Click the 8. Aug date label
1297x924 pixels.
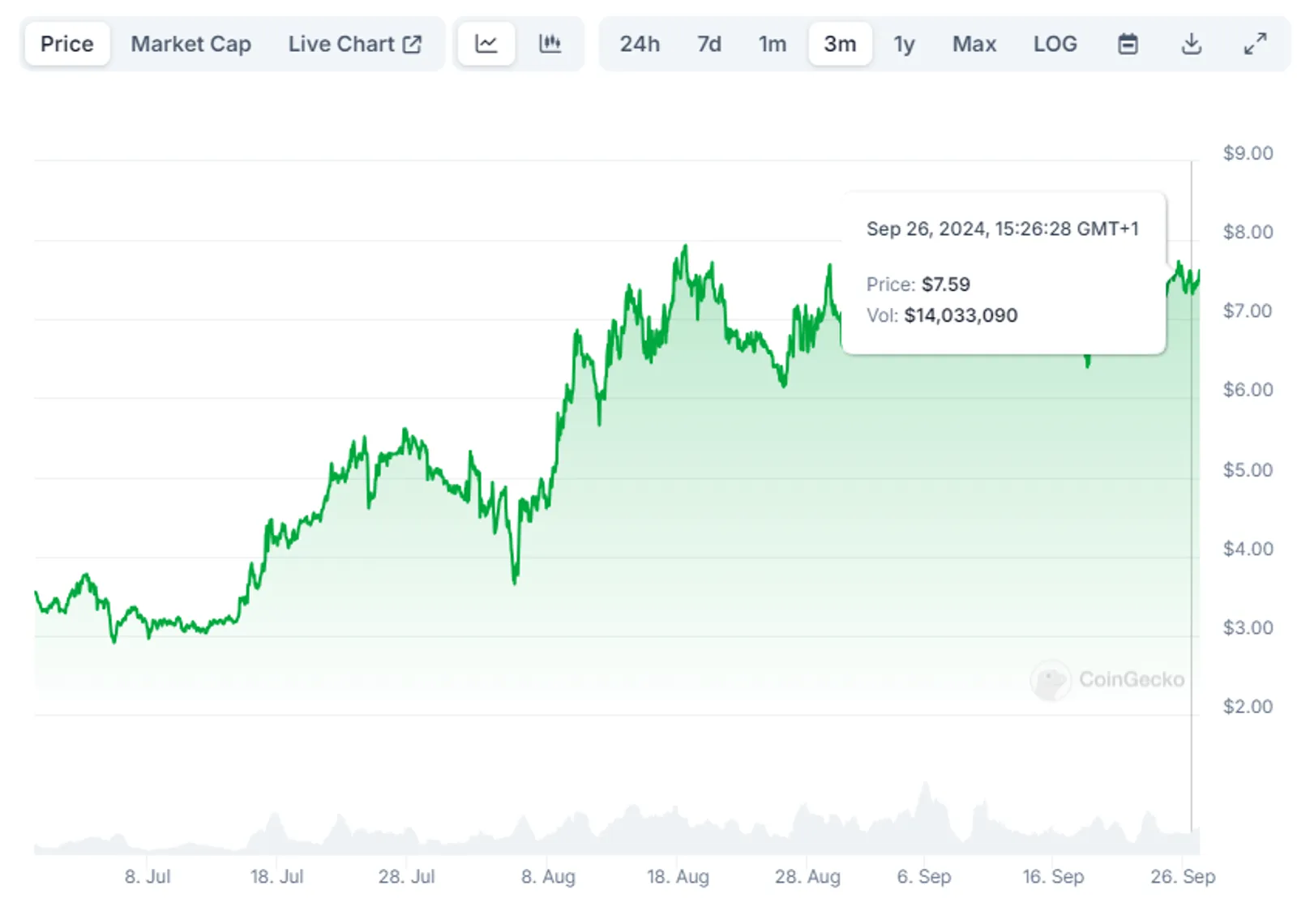tap(548, 877)
